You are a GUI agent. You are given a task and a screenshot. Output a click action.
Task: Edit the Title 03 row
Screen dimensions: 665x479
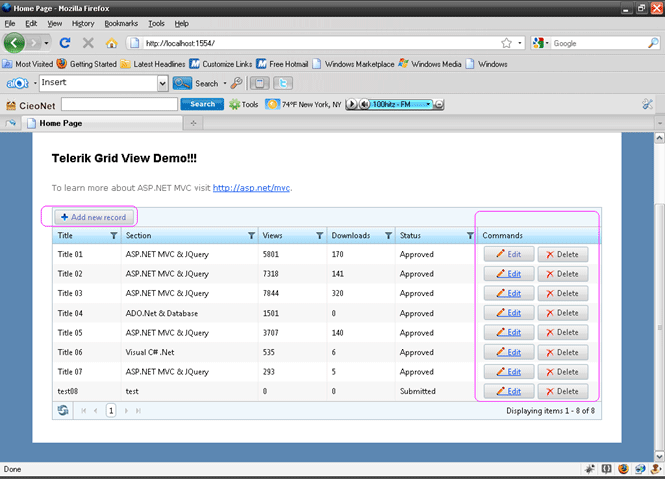tap(508, 294)
